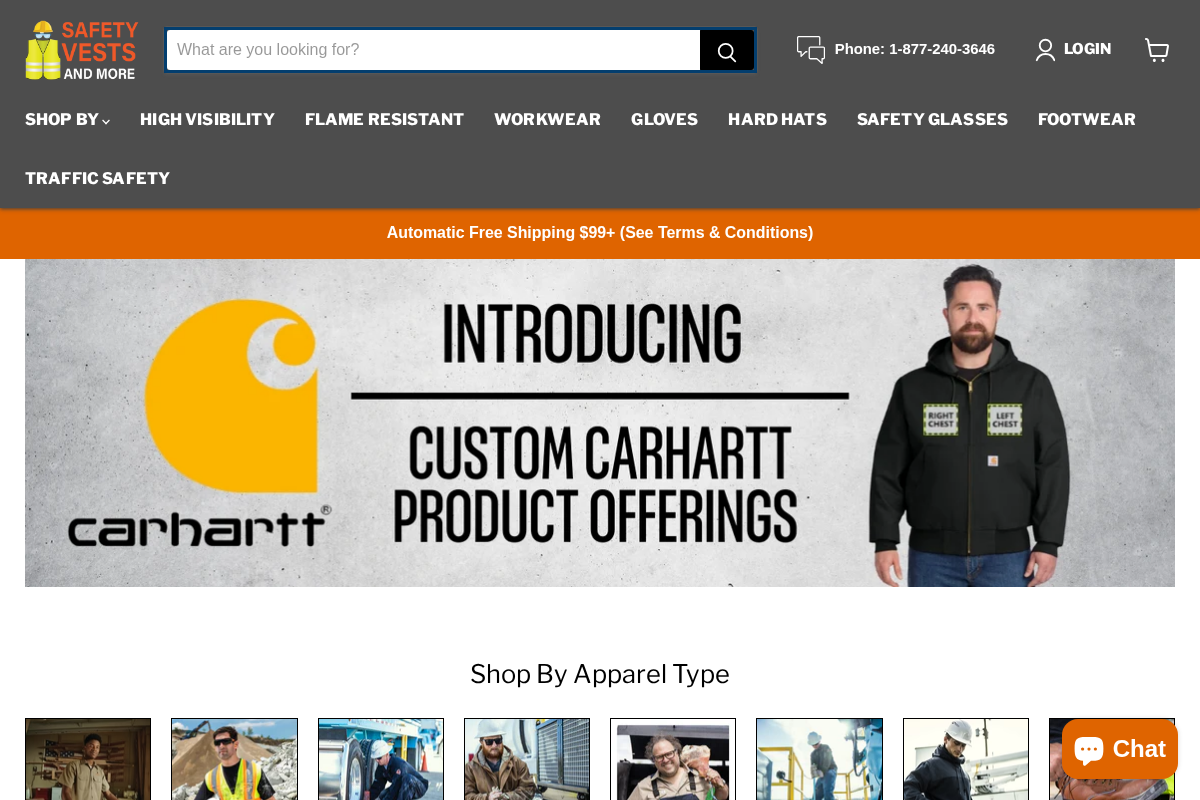Open the Shopify chat widget
1200x800 pixels.
(x=1118, y=749)
